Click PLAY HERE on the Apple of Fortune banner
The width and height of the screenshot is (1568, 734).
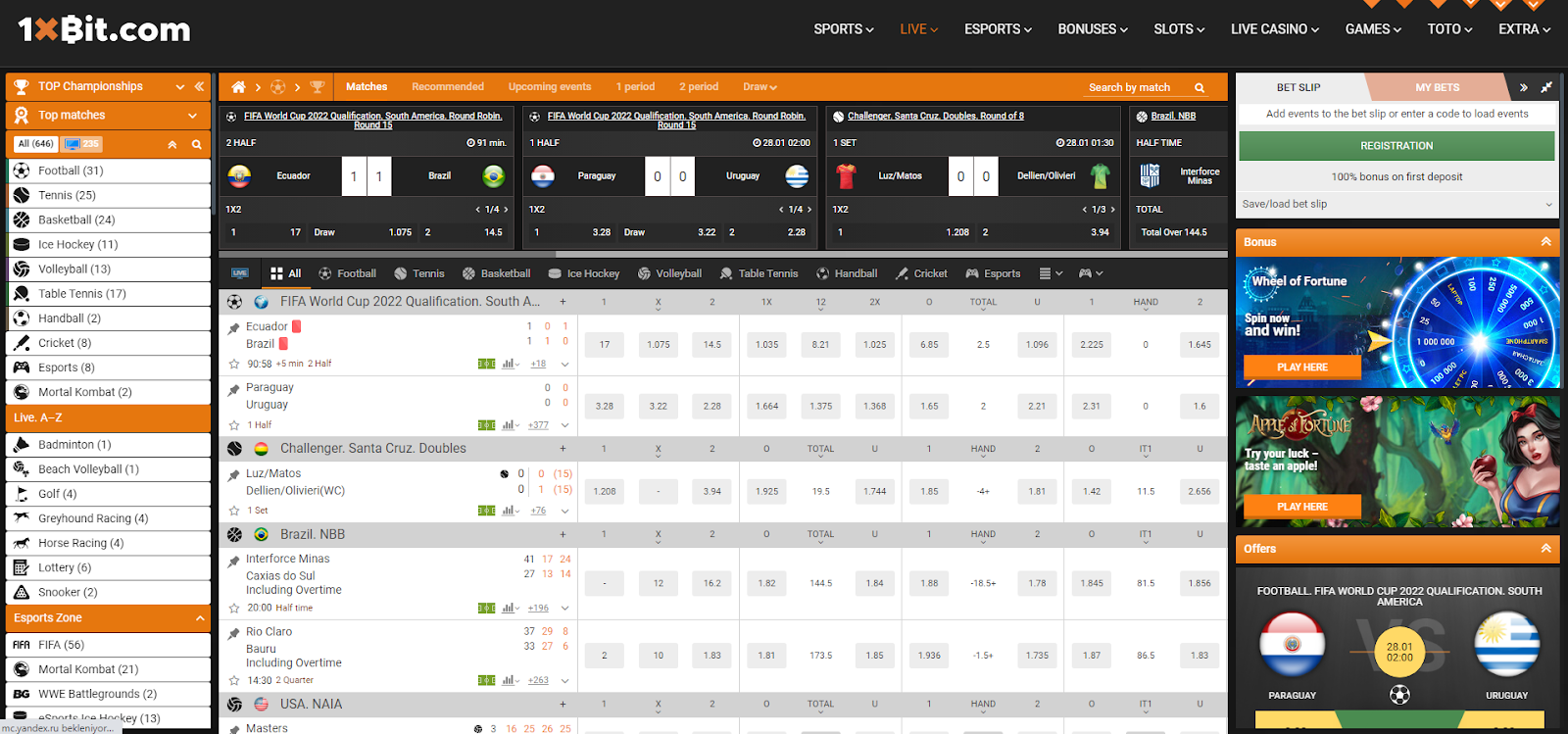pos(1302,507)
